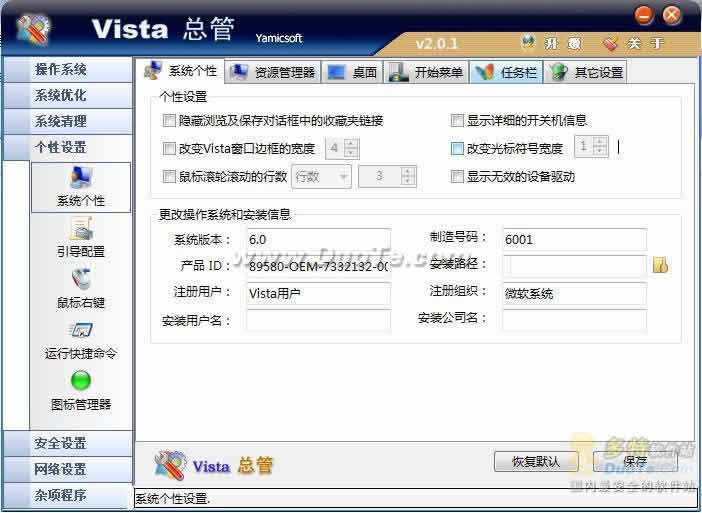Edit the 产品 ID field
Viewport: 702px width, 513px height.
click(x=318, y=266)
